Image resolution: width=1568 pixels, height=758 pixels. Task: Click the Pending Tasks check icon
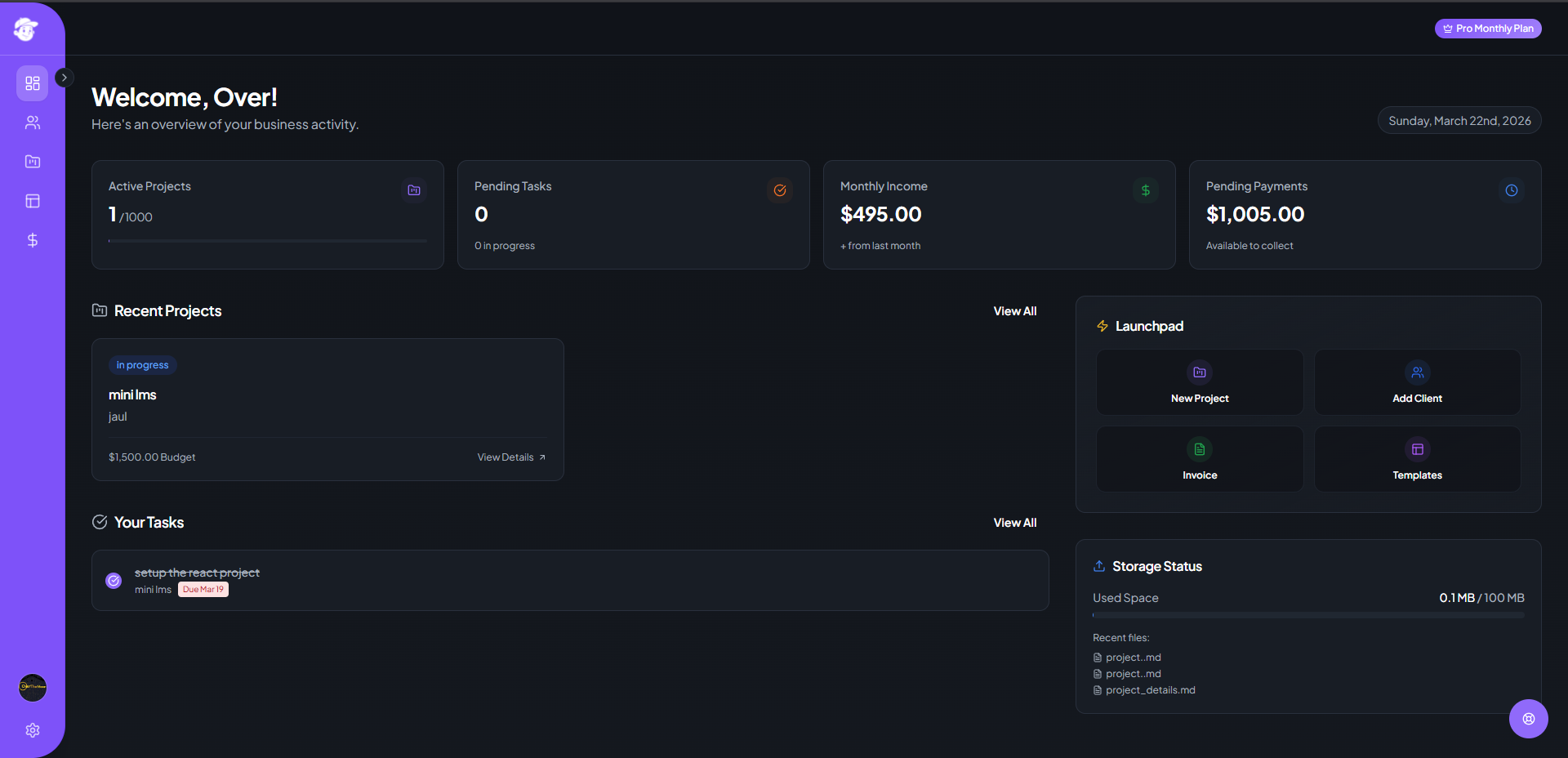pyautogui.click(x=780, y=190)
